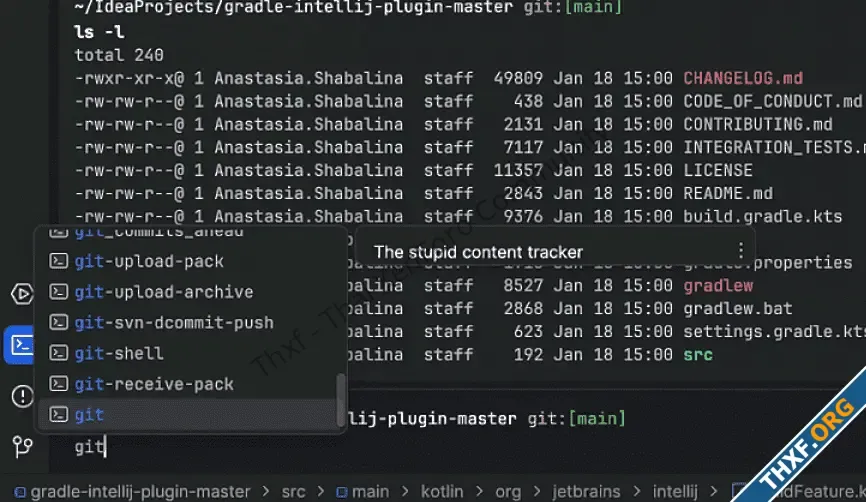Click the terminal icon beside git-upload-pack
Screen dimensions: 866x502
[59, 261]
